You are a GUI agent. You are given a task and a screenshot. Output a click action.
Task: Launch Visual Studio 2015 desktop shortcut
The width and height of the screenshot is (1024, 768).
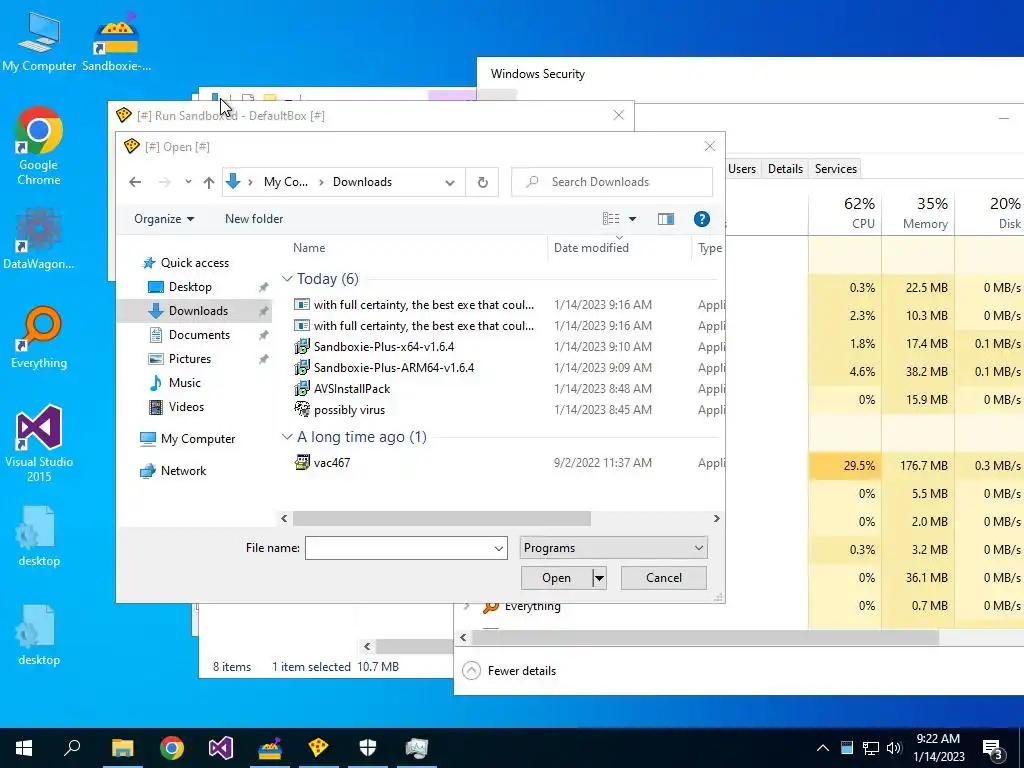click(x=39, y=444)
